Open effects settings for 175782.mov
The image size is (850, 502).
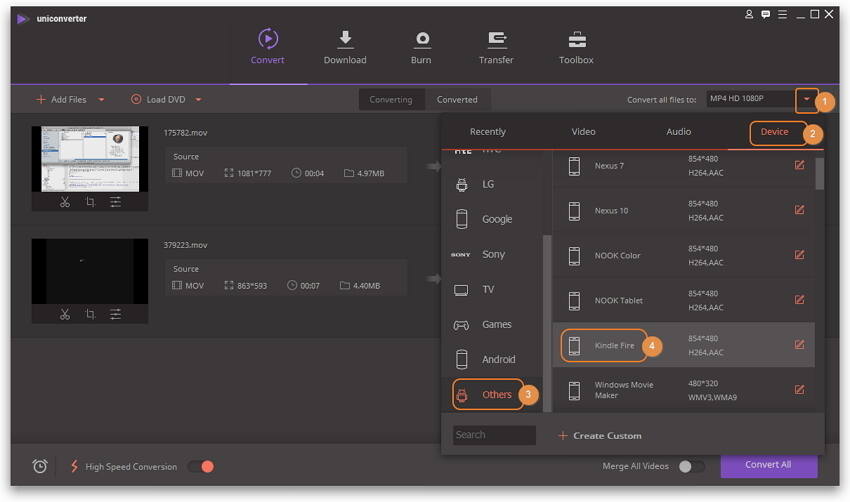(115, 202)
